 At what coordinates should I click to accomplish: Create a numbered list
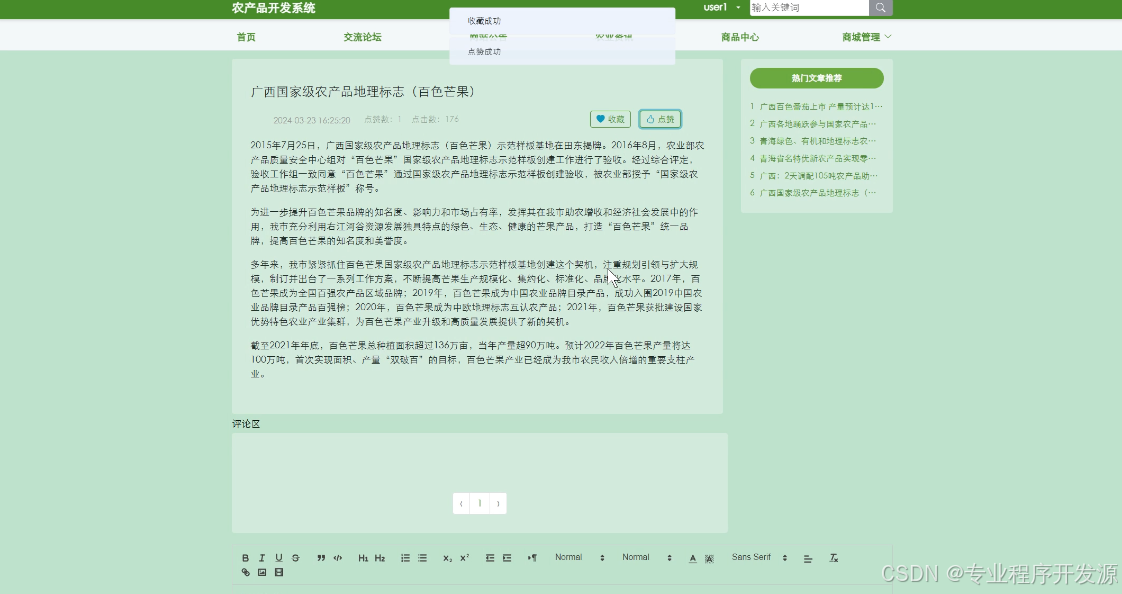(x=406, y=558)
